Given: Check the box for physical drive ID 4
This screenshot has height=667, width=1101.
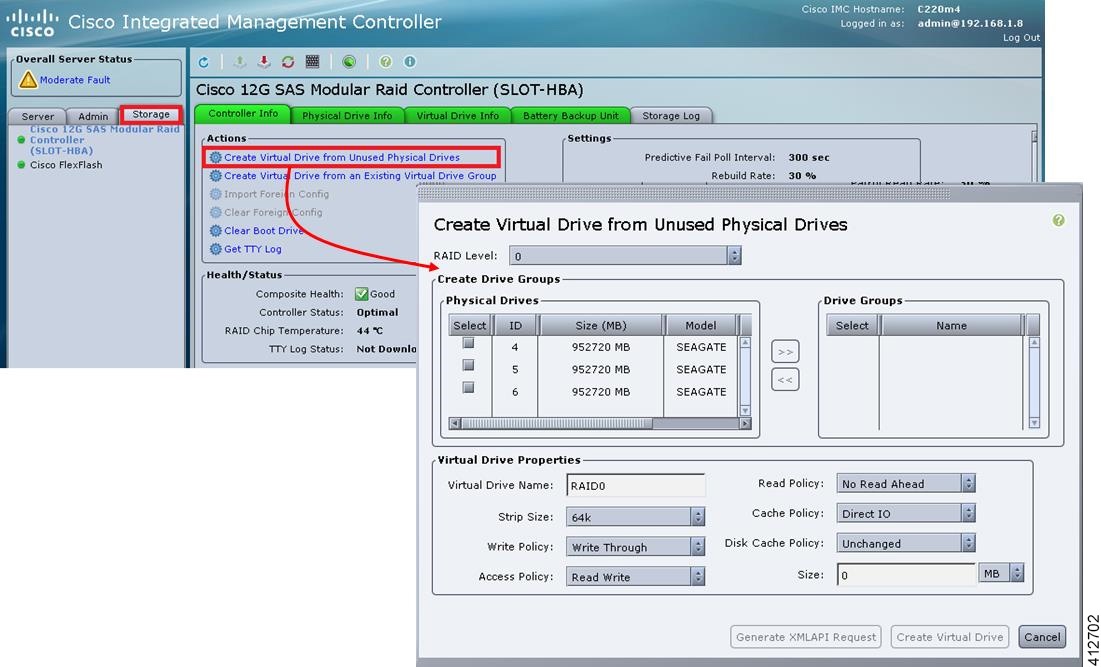Looking at the screenshot, I should tap(468, 343).
